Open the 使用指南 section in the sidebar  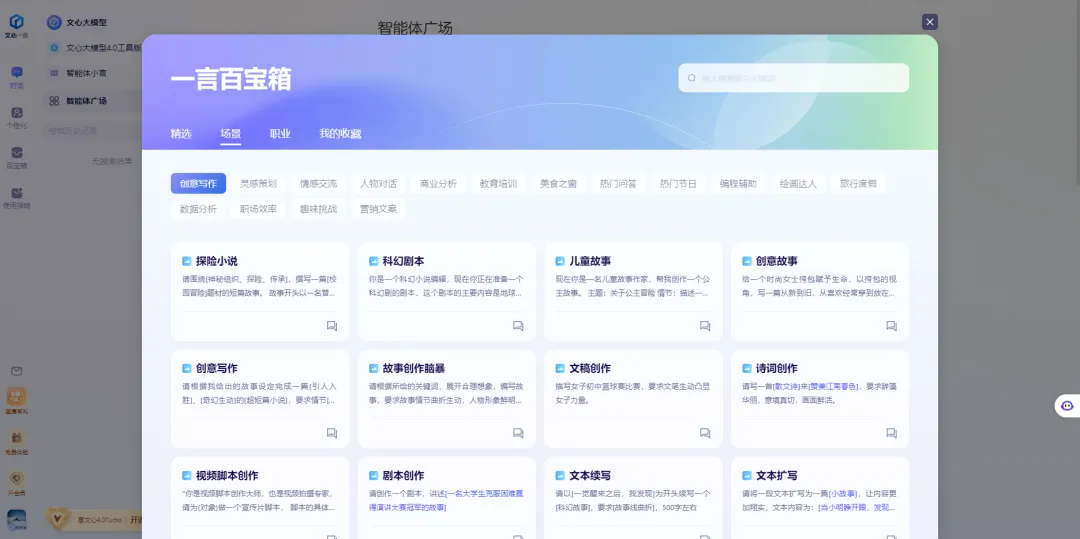point(17,198)
